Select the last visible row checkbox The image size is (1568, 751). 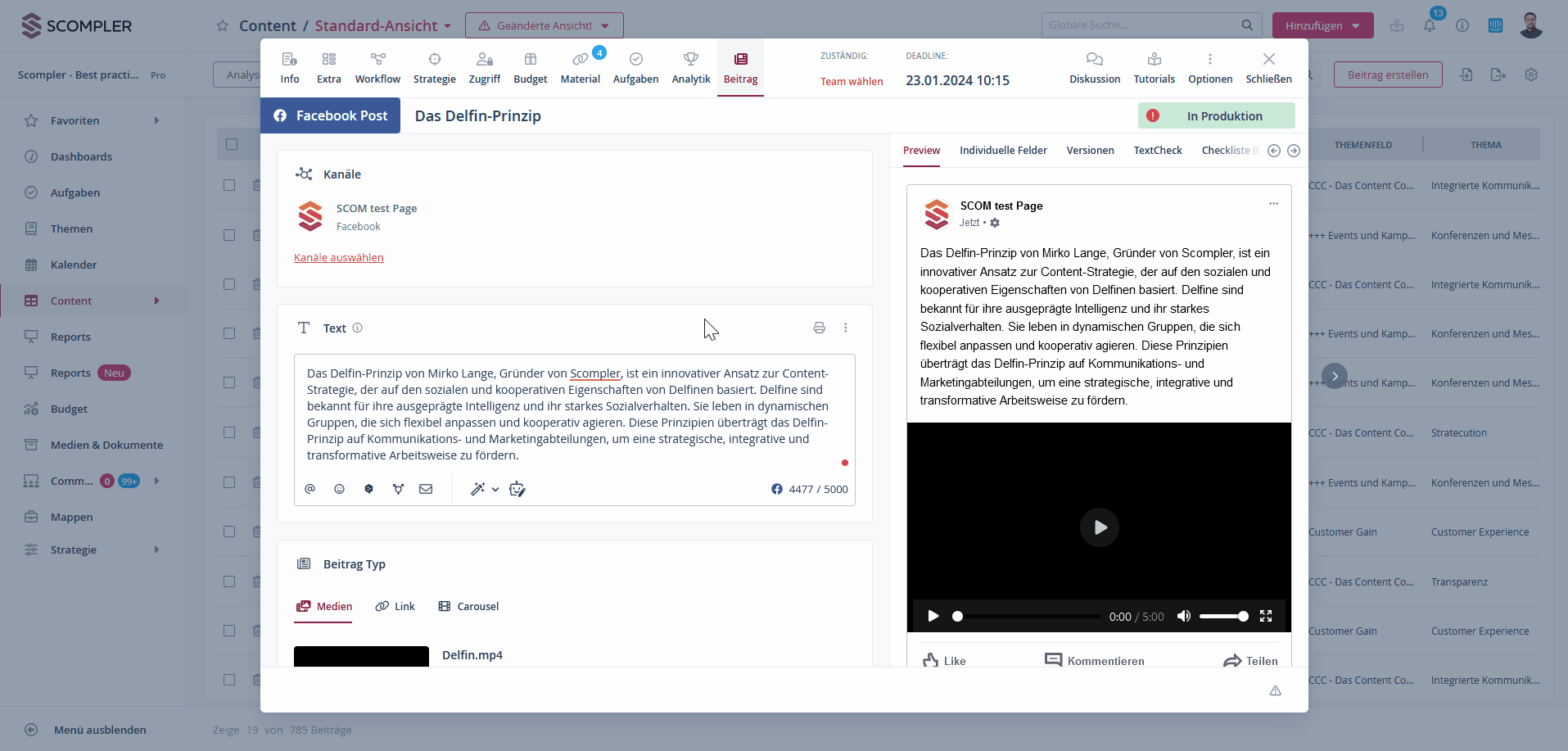coord(230,680)
